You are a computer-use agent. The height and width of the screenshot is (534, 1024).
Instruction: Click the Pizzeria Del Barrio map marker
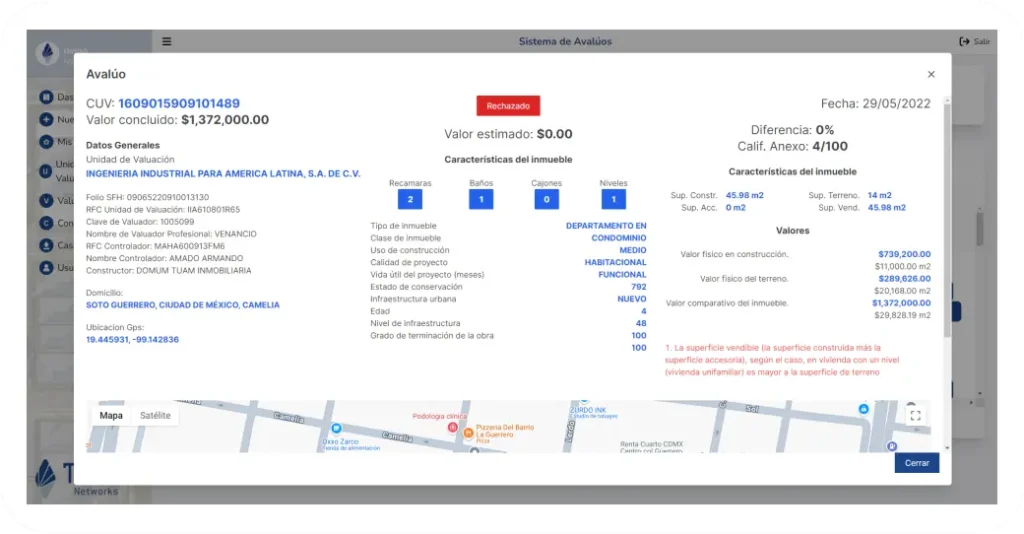click(468, 433)
